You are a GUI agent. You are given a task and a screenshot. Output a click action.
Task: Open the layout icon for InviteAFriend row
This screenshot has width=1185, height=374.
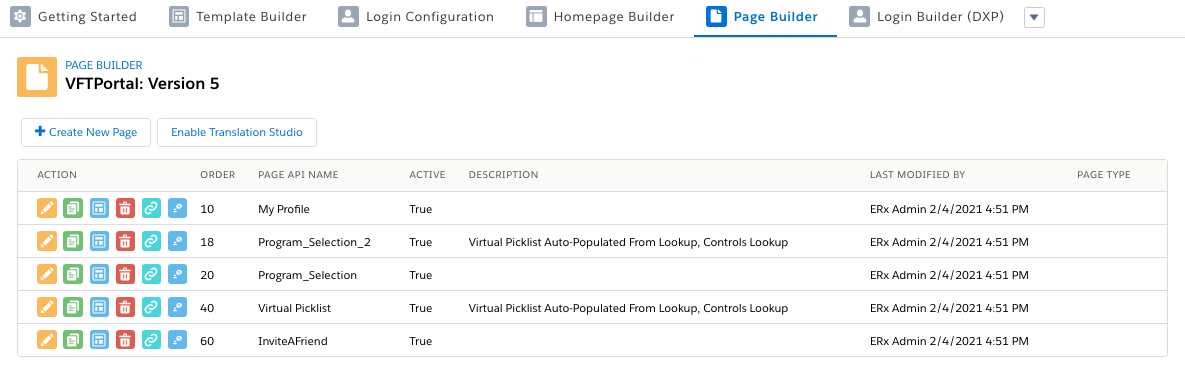pyautogui.click(x=99, y=342)
